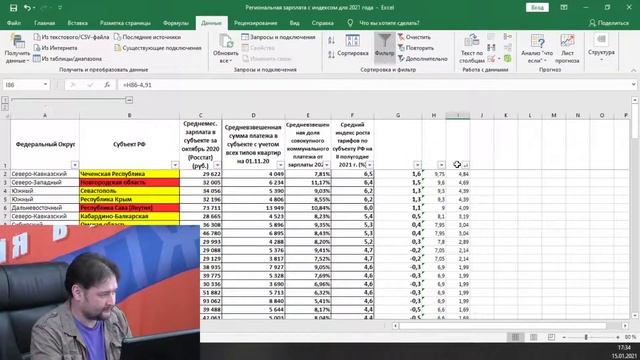
Task: Open filter dropdown on column G header
Action: [417, 165]
